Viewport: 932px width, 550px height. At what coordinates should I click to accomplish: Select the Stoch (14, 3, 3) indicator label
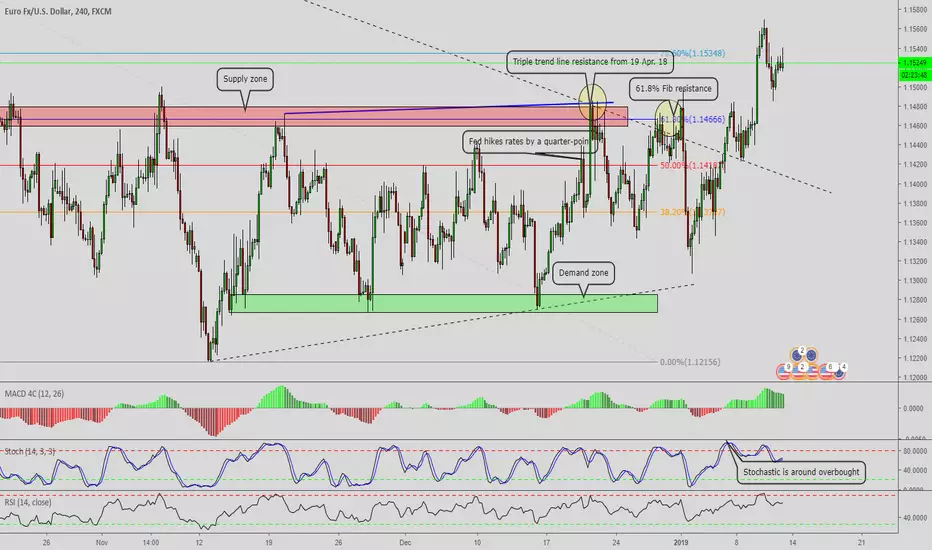click(30, 451)
